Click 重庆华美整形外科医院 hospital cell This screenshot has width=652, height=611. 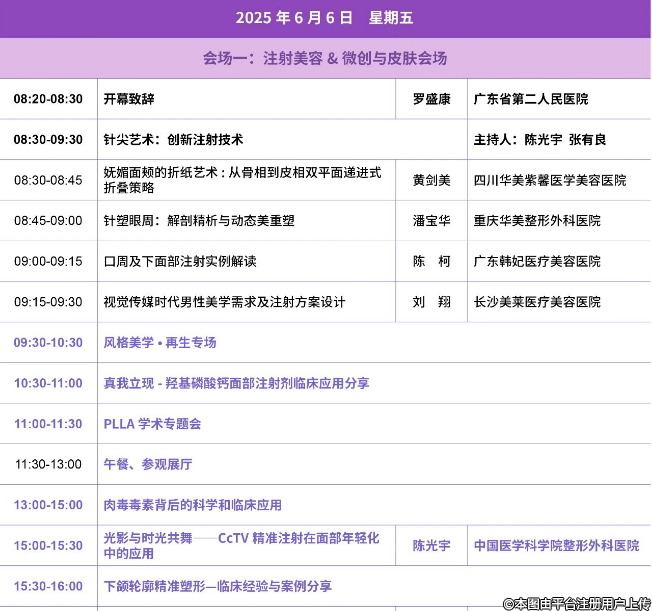click(537, 221)
